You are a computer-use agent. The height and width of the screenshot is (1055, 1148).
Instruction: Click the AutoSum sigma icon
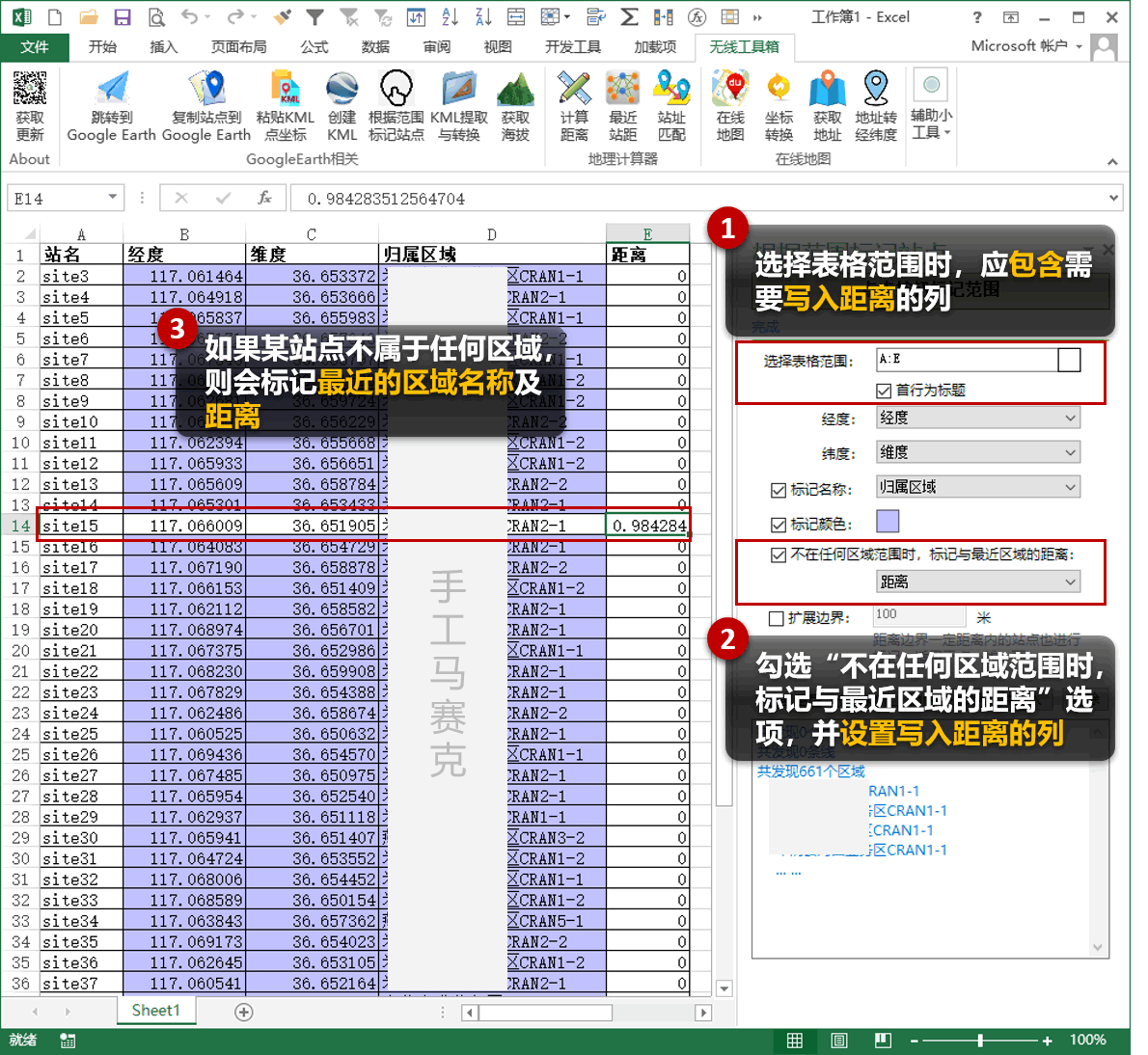coord(629,16)
